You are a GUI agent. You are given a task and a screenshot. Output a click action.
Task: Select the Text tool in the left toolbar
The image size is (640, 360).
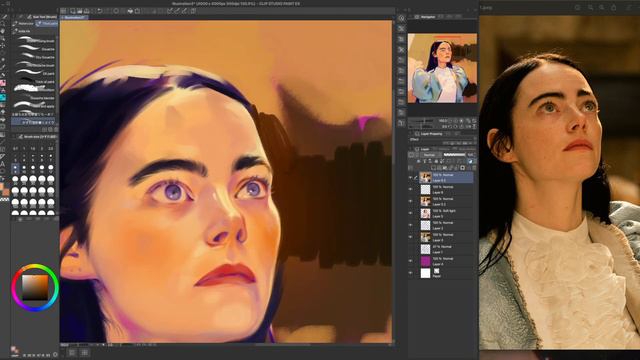click(3, 164)
